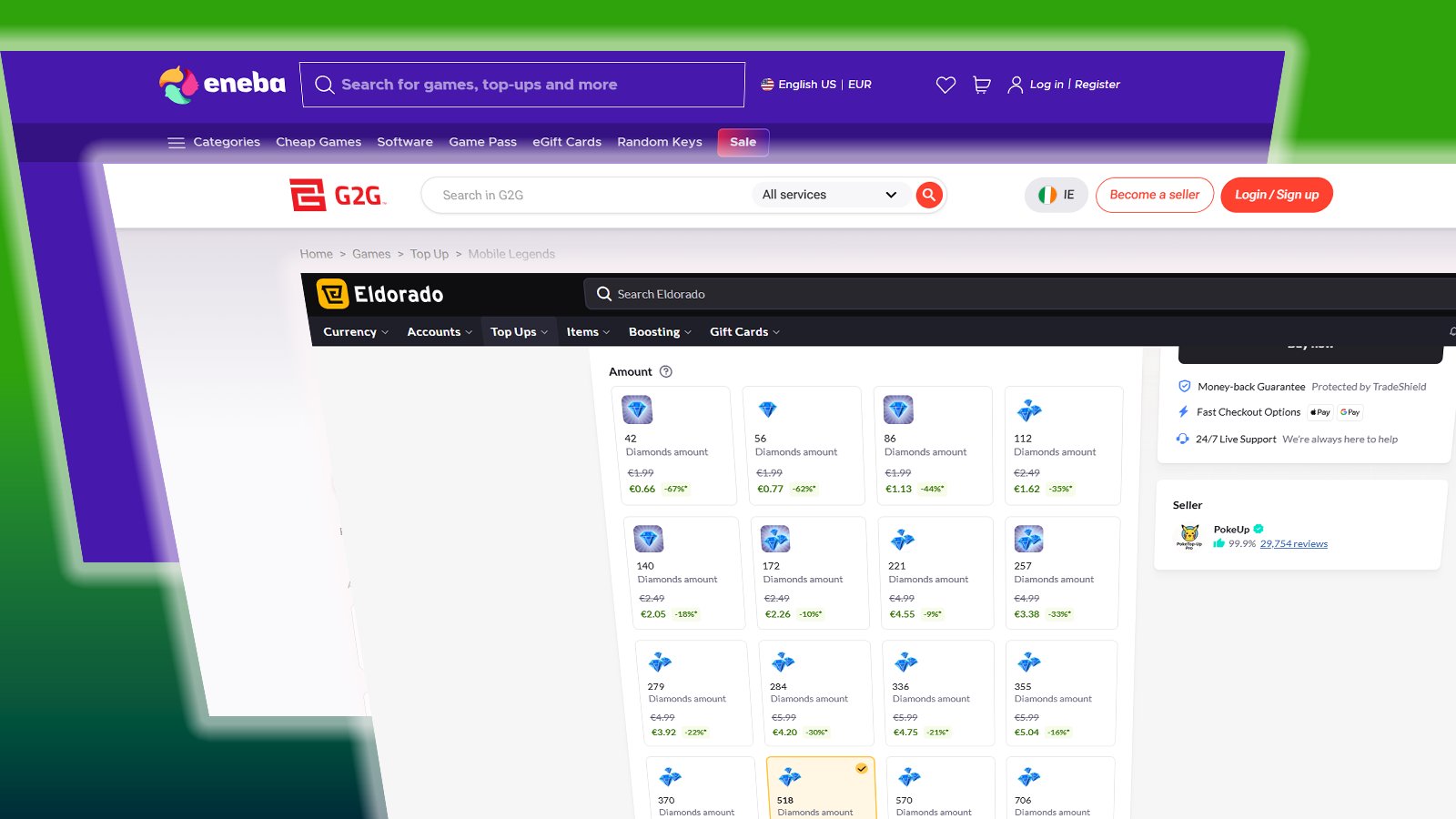
Task: Open Eneba wishlist heart icon
Action: pyautogui.click(x=945, y=85)
